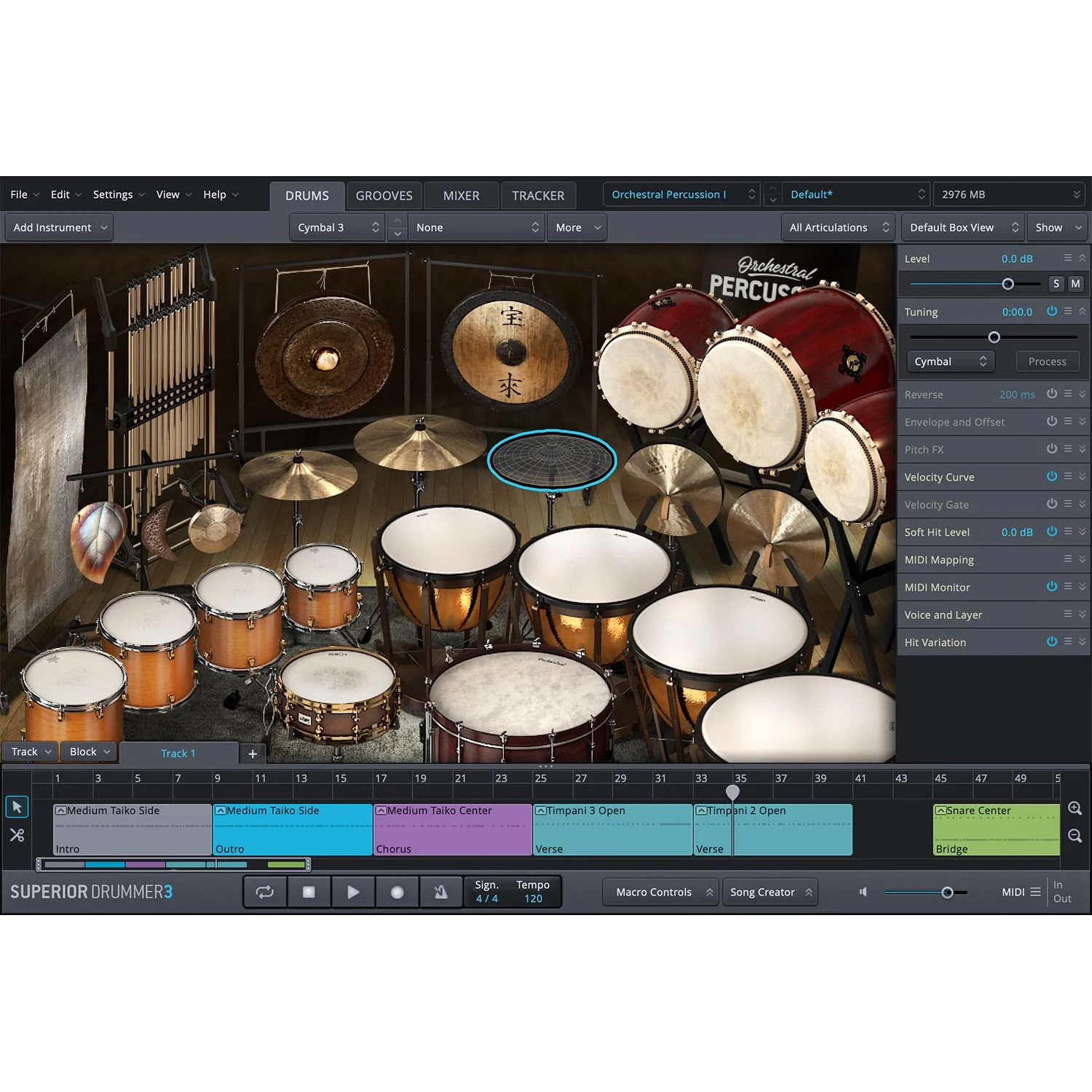Open the Cymbal 3 instrument selector
The height and width of the screenshot is (1092, 1092).
click(x=338, y=227)
